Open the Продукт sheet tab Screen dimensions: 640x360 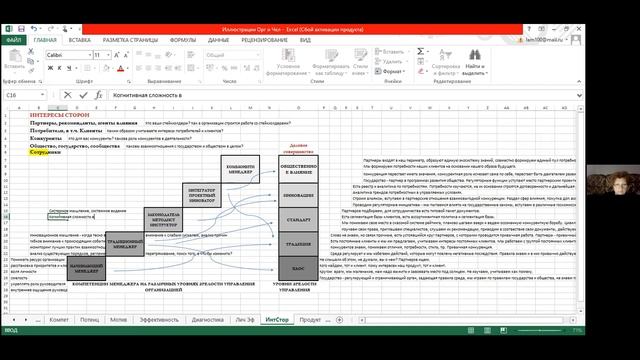310,320
